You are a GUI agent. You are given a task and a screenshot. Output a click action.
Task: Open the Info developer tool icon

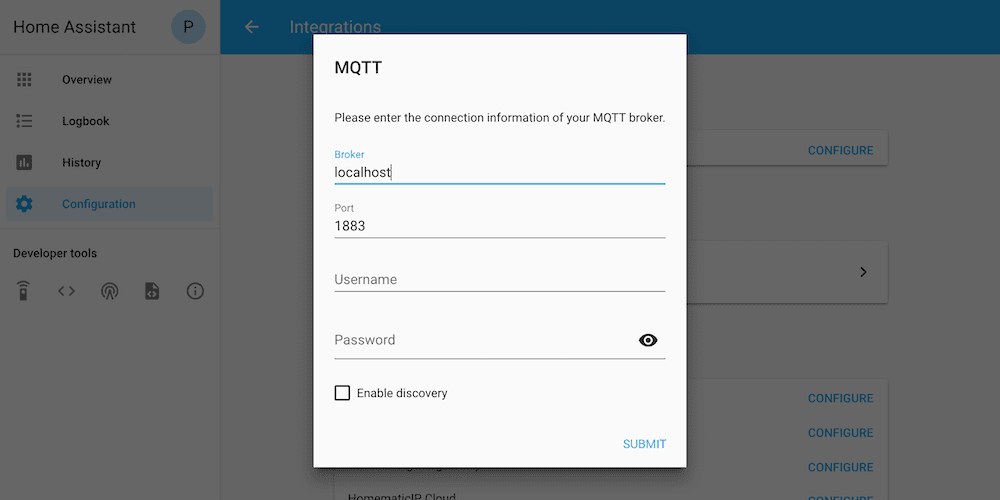pos(195,291)
